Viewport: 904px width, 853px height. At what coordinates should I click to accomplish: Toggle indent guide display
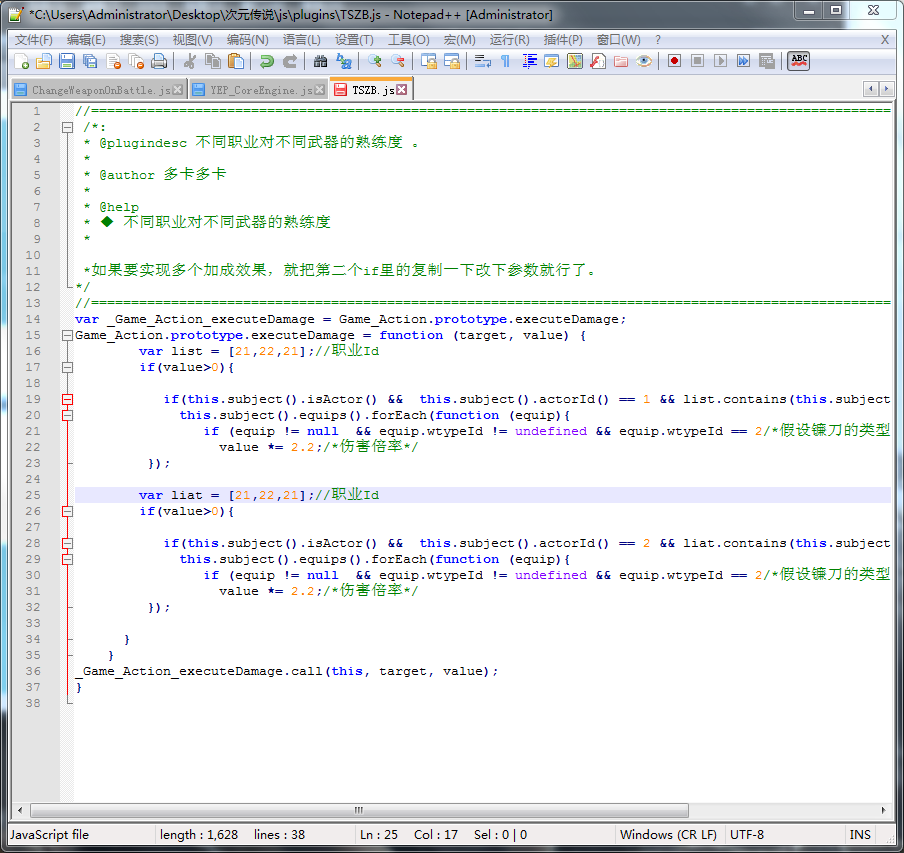[x=529, y=61]
